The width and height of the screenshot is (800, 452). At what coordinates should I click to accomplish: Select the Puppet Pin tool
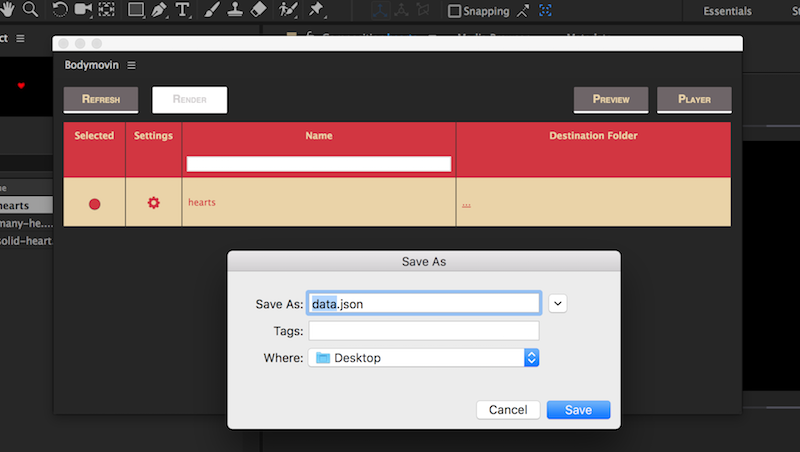pyautogui.click(x=316, y=10)
